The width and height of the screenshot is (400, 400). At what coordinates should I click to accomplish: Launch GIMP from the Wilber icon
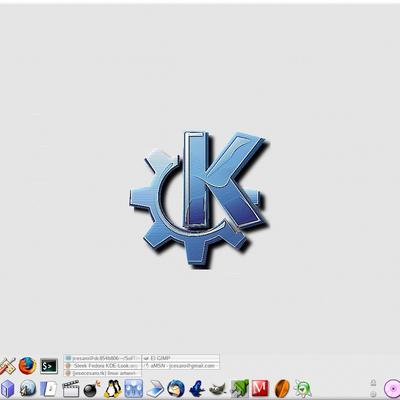218,389
